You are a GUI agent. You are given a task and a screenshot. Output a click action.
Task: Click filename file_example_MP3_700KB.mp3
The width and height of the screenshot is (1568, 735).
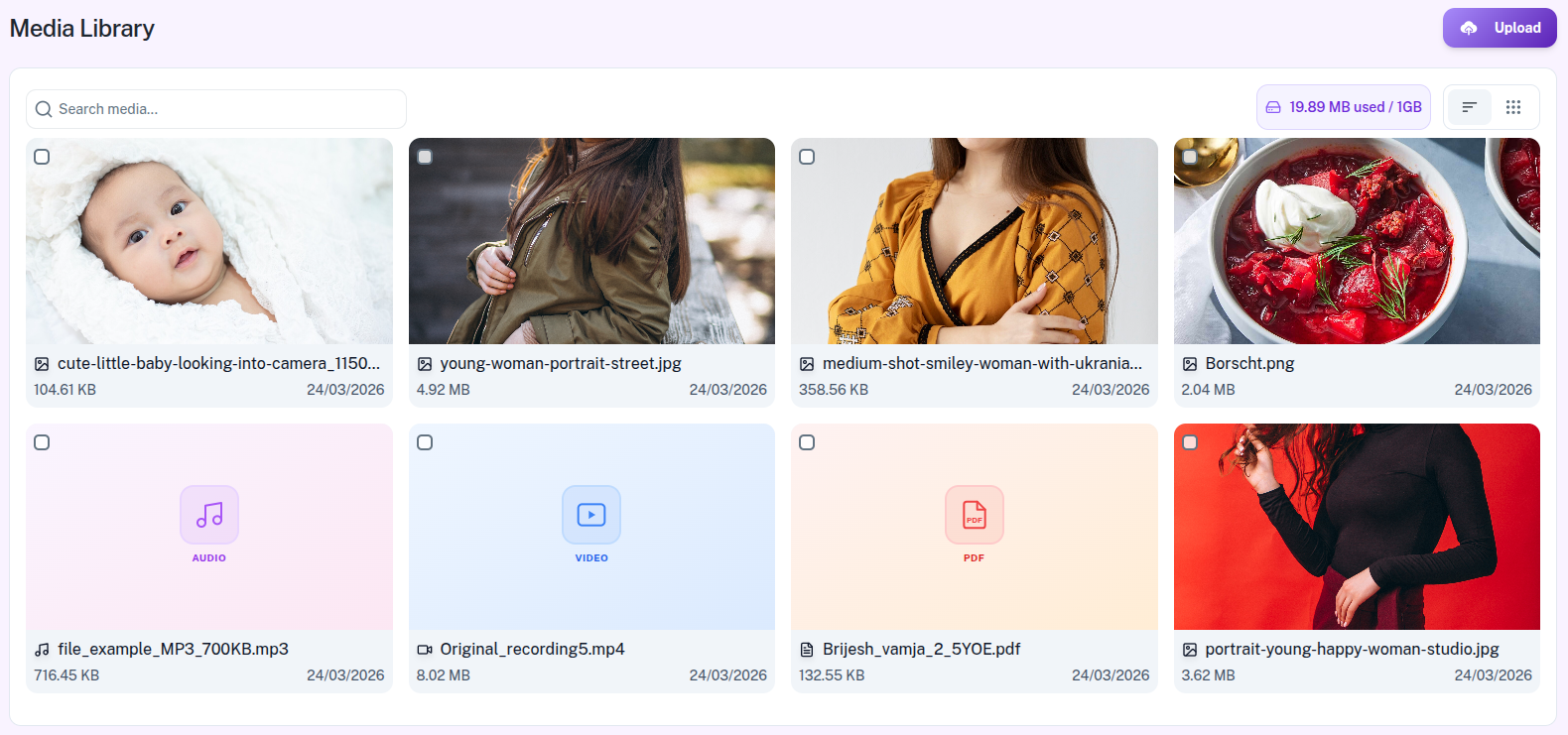point(173,649)
